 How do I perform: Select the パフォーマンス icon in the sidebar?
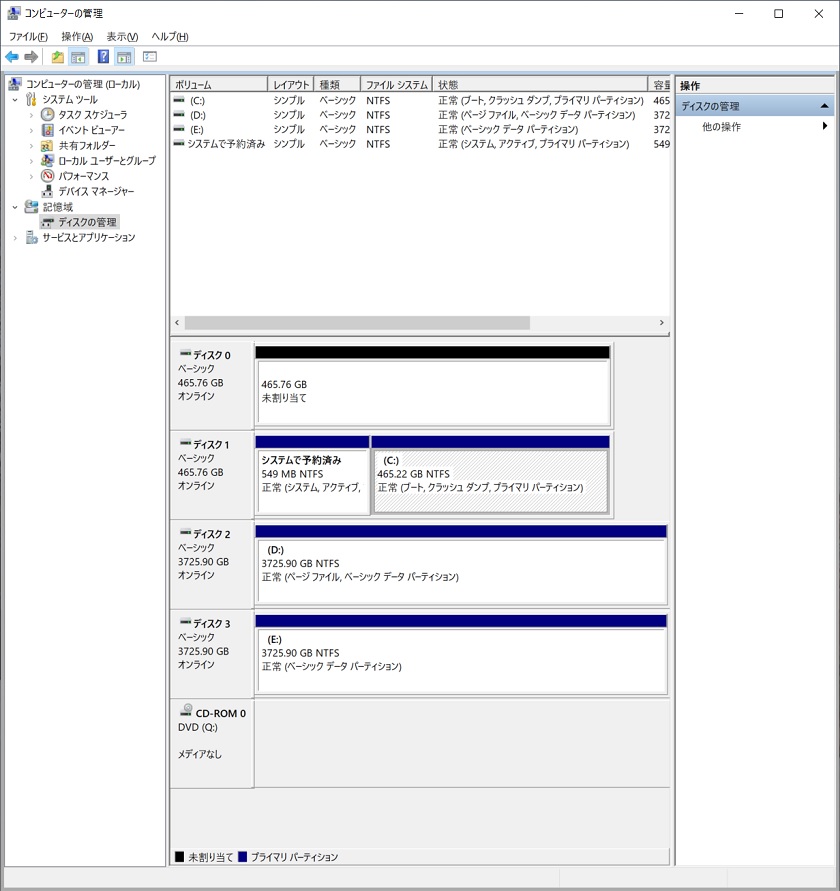(46, 177)
